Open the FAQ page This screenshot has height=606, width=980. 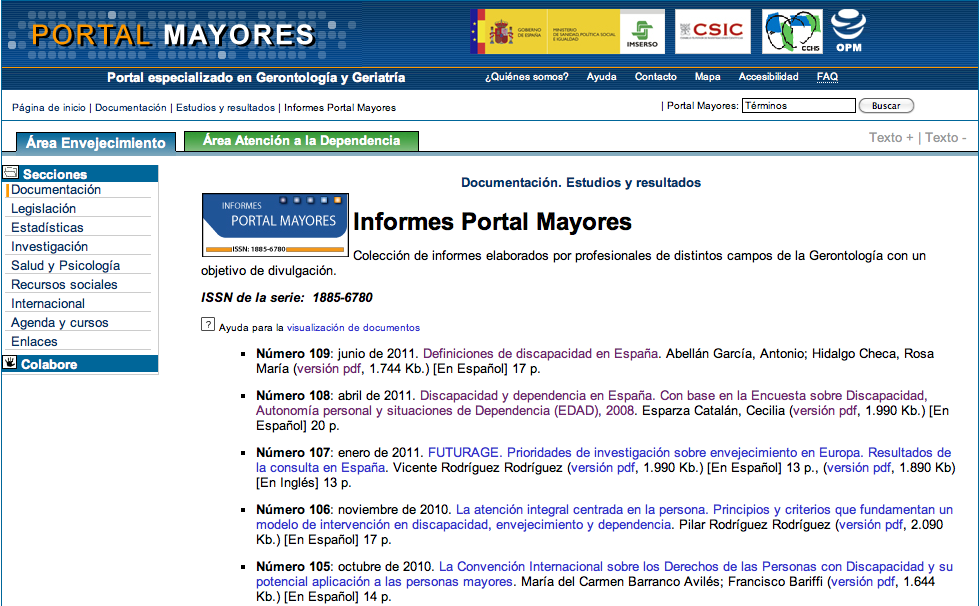[x=827, y=77]
